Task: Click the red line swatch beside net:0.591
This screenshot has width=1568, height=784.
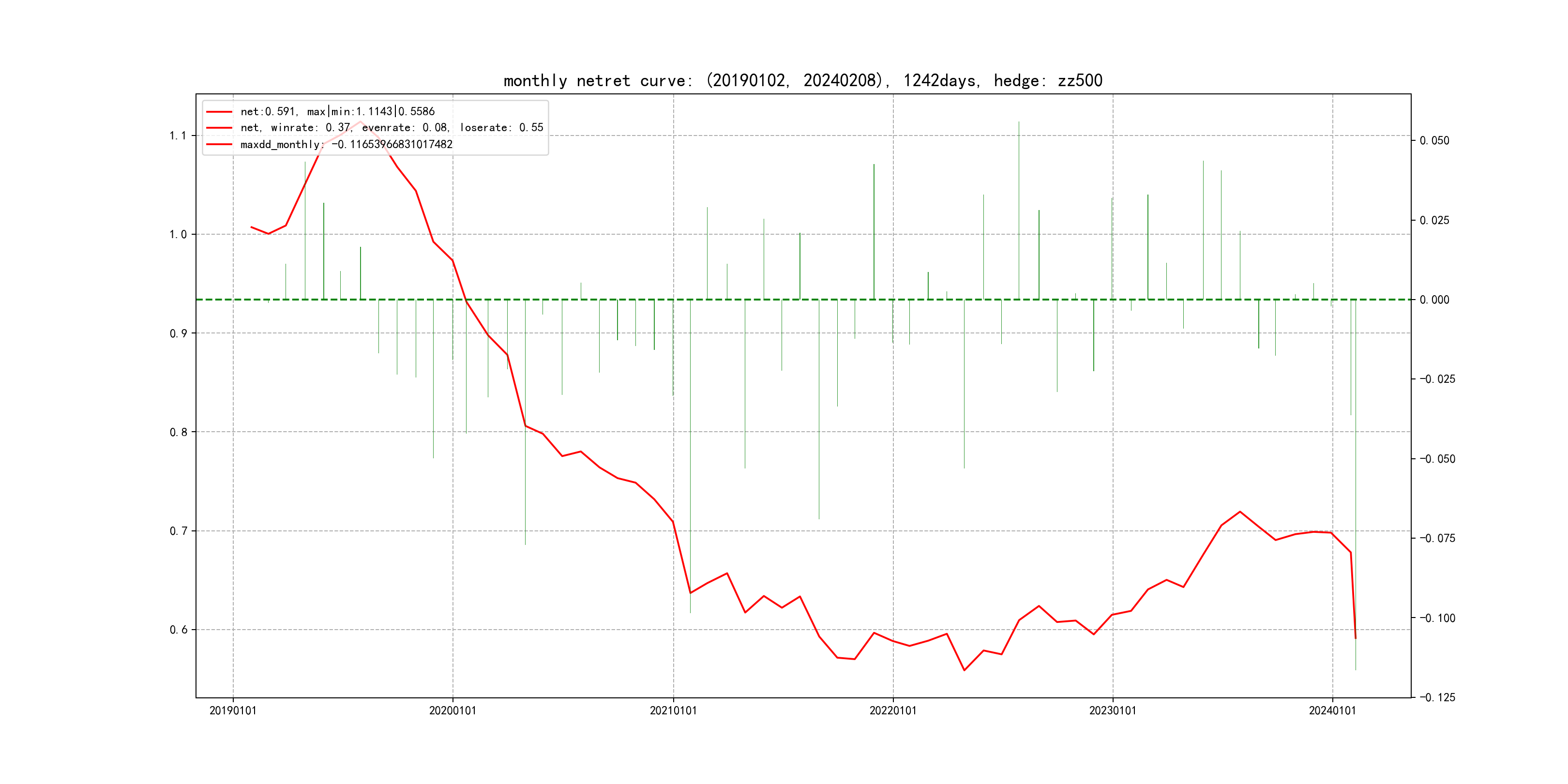Action: [219, 112]
